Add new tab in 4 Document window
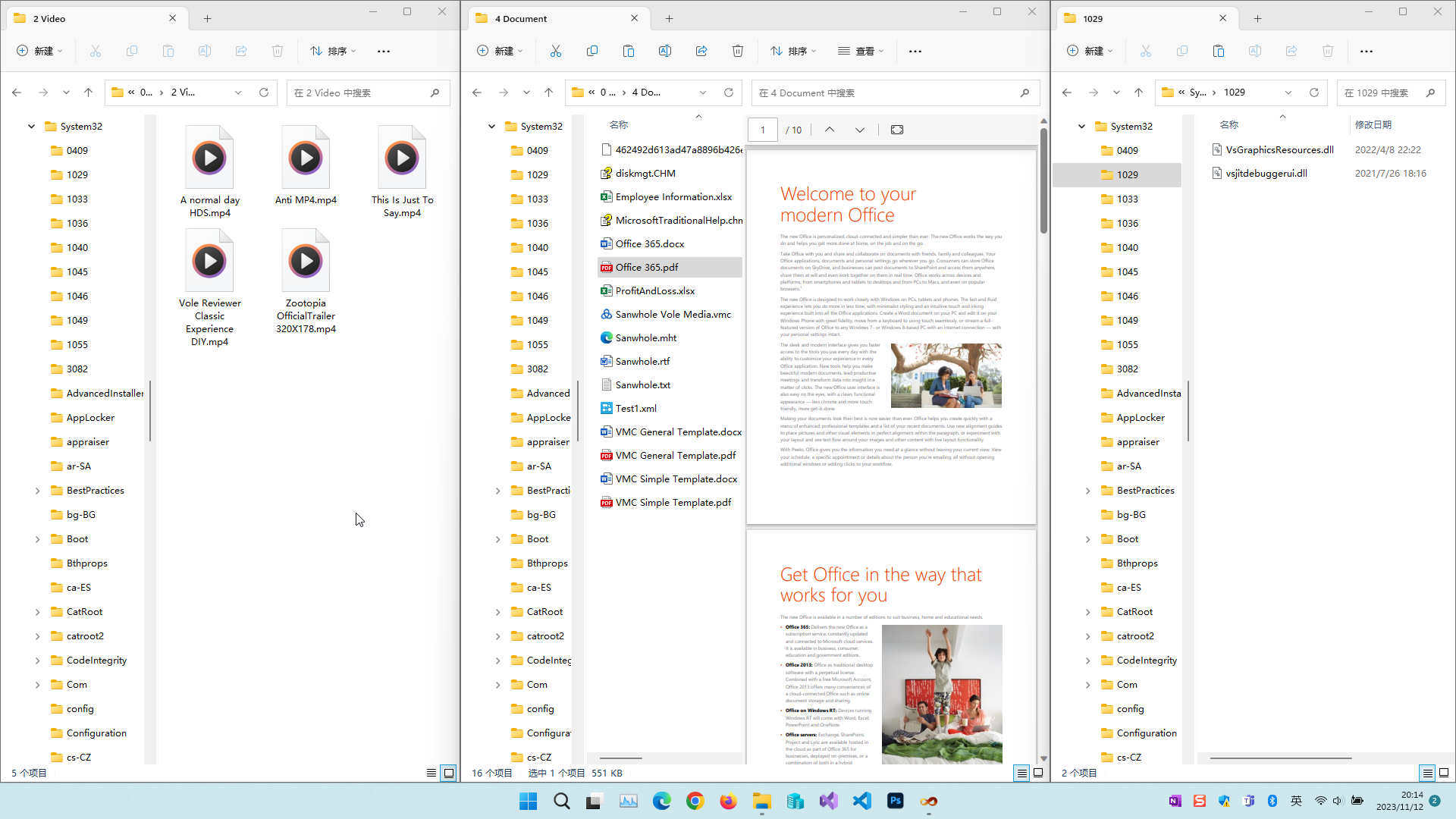 [x=669, y=18]
